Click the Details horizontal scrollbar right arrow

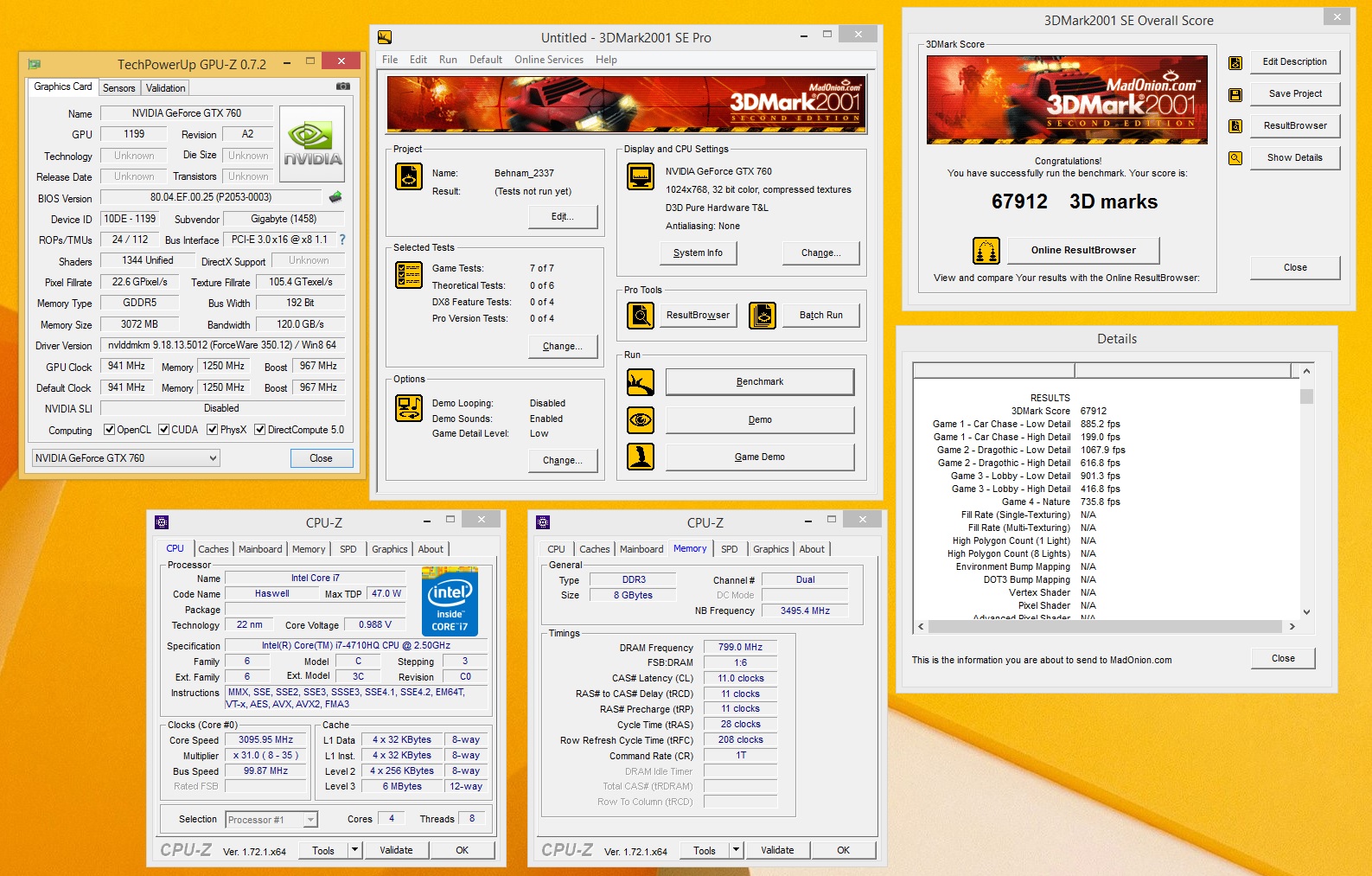1292,626
